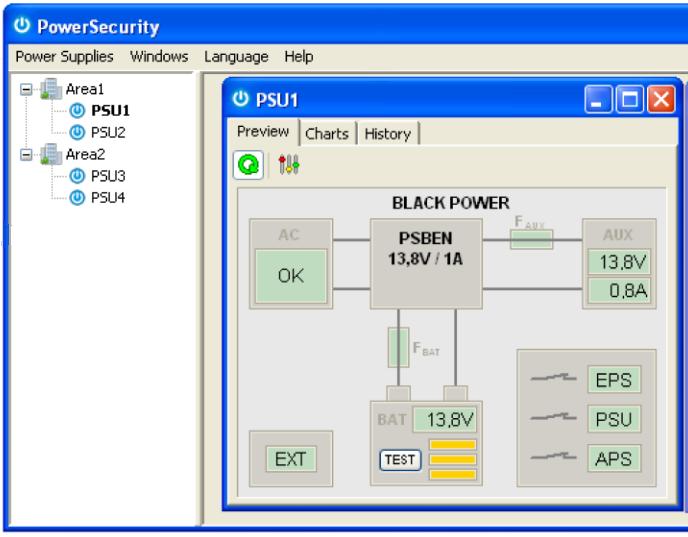The width and height of the screenshot is (688, 537).
Task: Click the relay symbol beside PSU output
Action: coord(553,417)
